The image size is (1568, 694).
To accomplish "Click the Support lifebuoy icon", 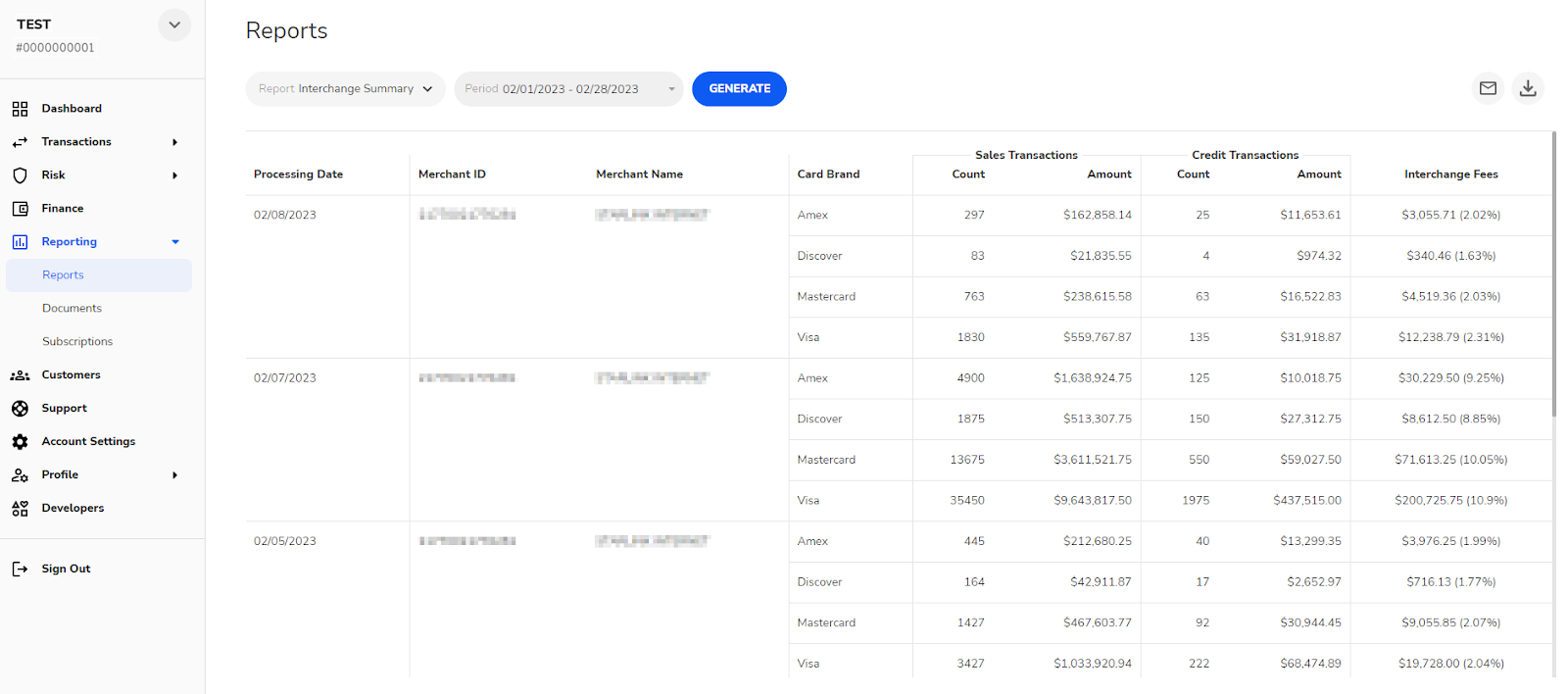I will tap(20, 409).
